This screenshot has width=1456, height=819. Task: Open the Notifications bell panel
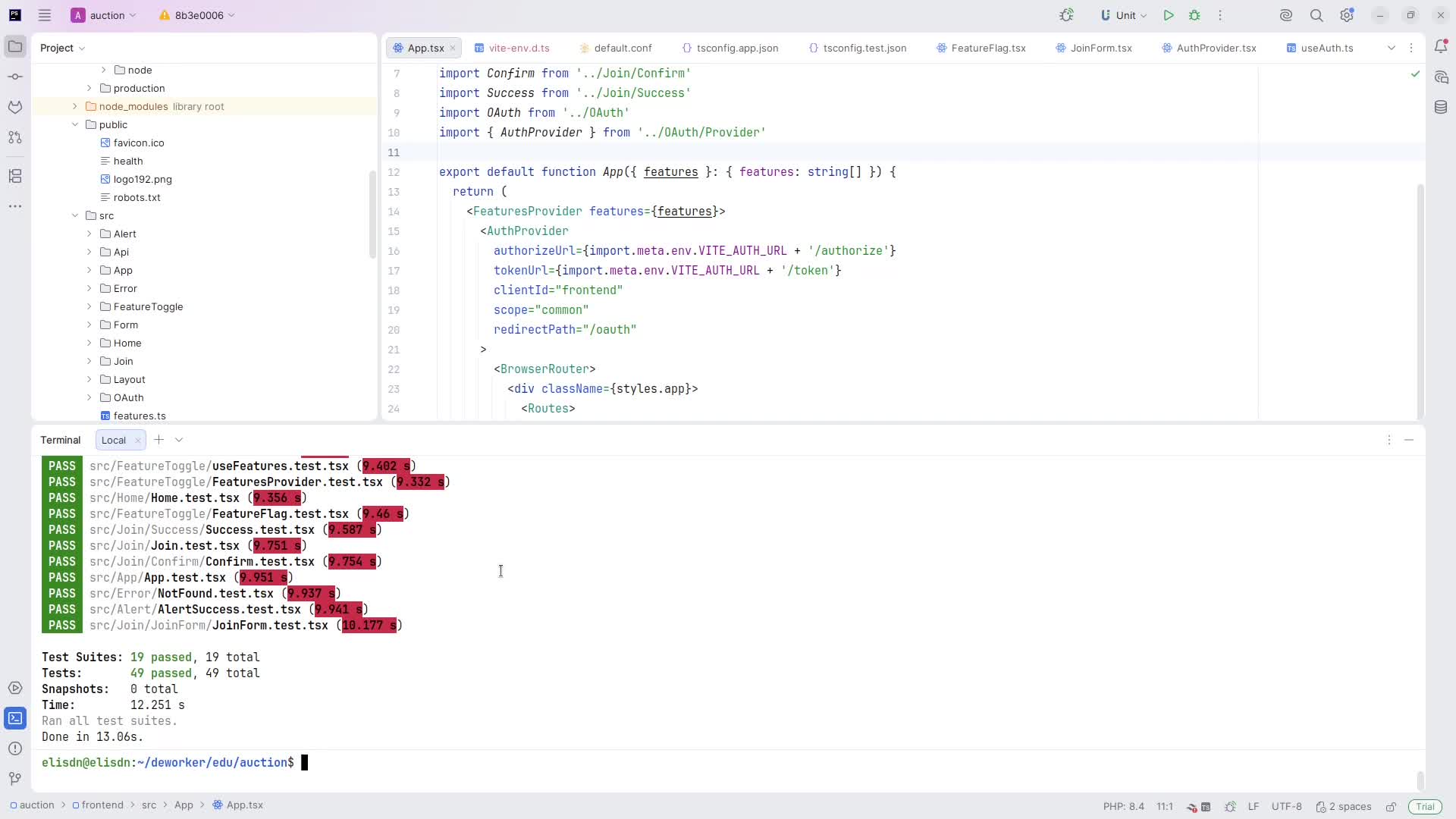click(x=1441, y=47)
